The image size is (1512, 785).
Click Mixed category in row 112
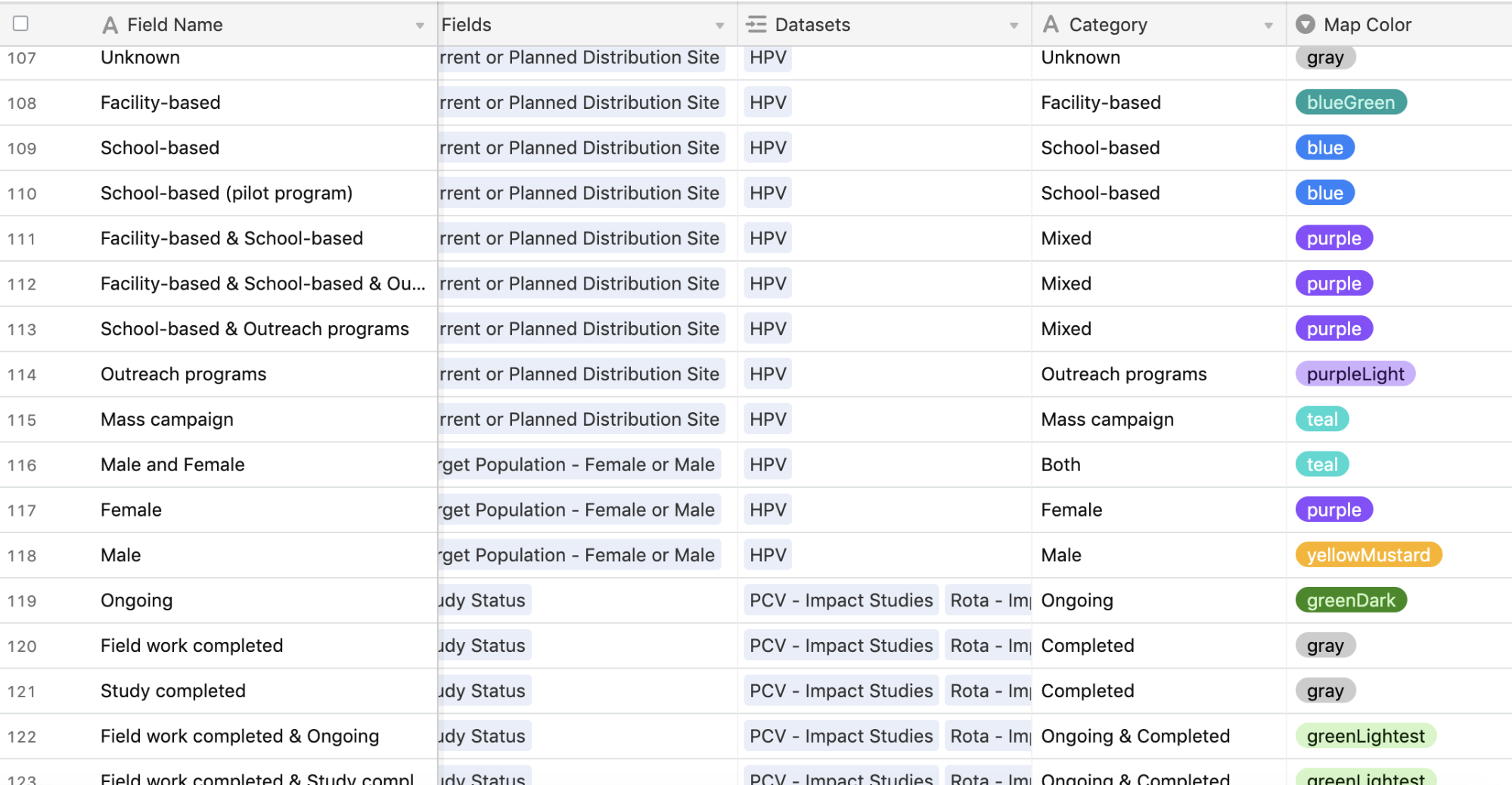pos(1066,284)
